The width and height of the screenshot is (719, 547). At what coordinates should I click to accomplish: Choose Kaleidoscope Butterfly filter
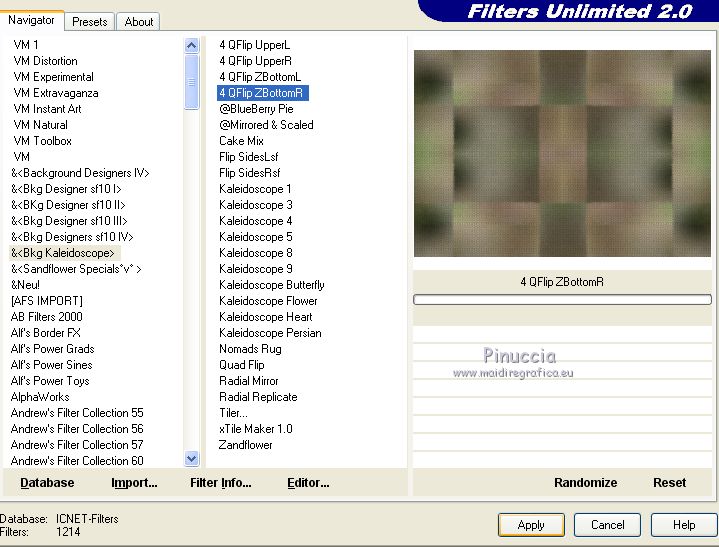[x=271, y=285]
